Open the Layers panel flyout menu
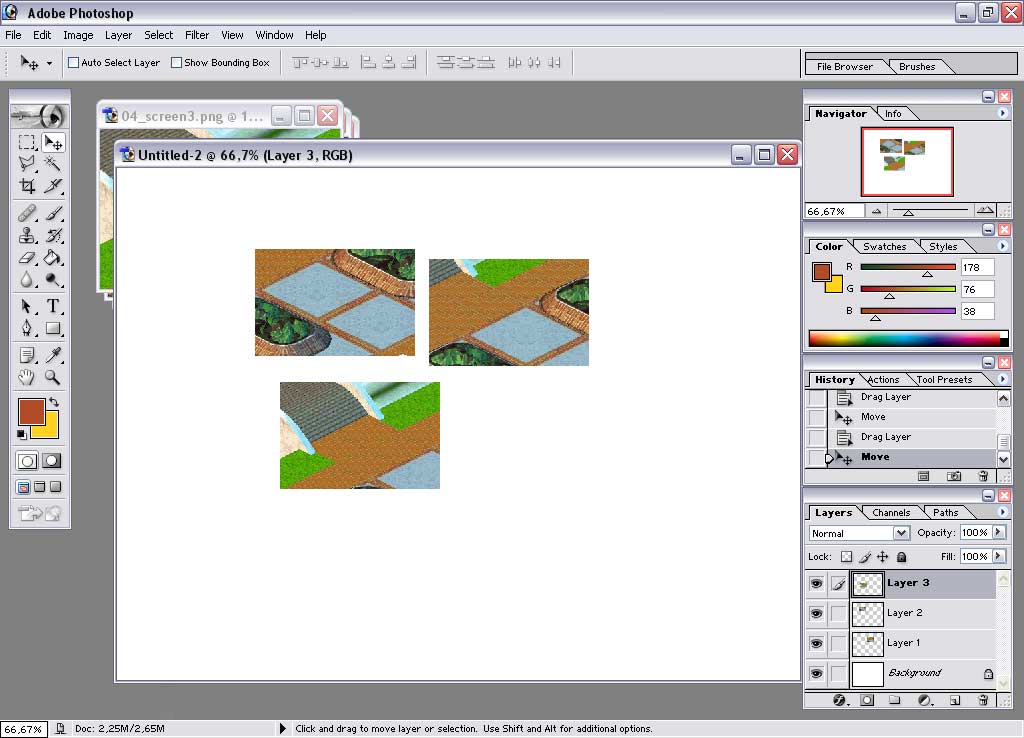 pyautogui.click(x=1002, y=512)
